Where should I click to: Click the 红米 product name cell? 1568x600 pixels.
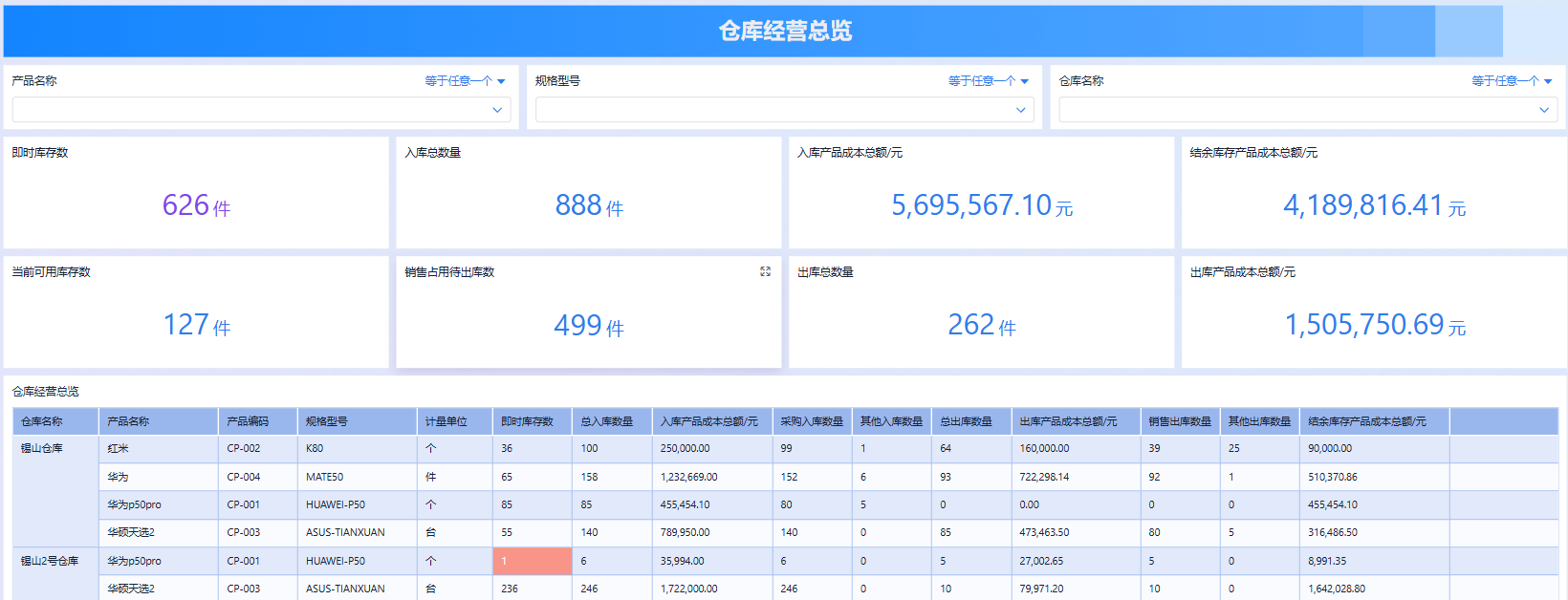[158, 449]
